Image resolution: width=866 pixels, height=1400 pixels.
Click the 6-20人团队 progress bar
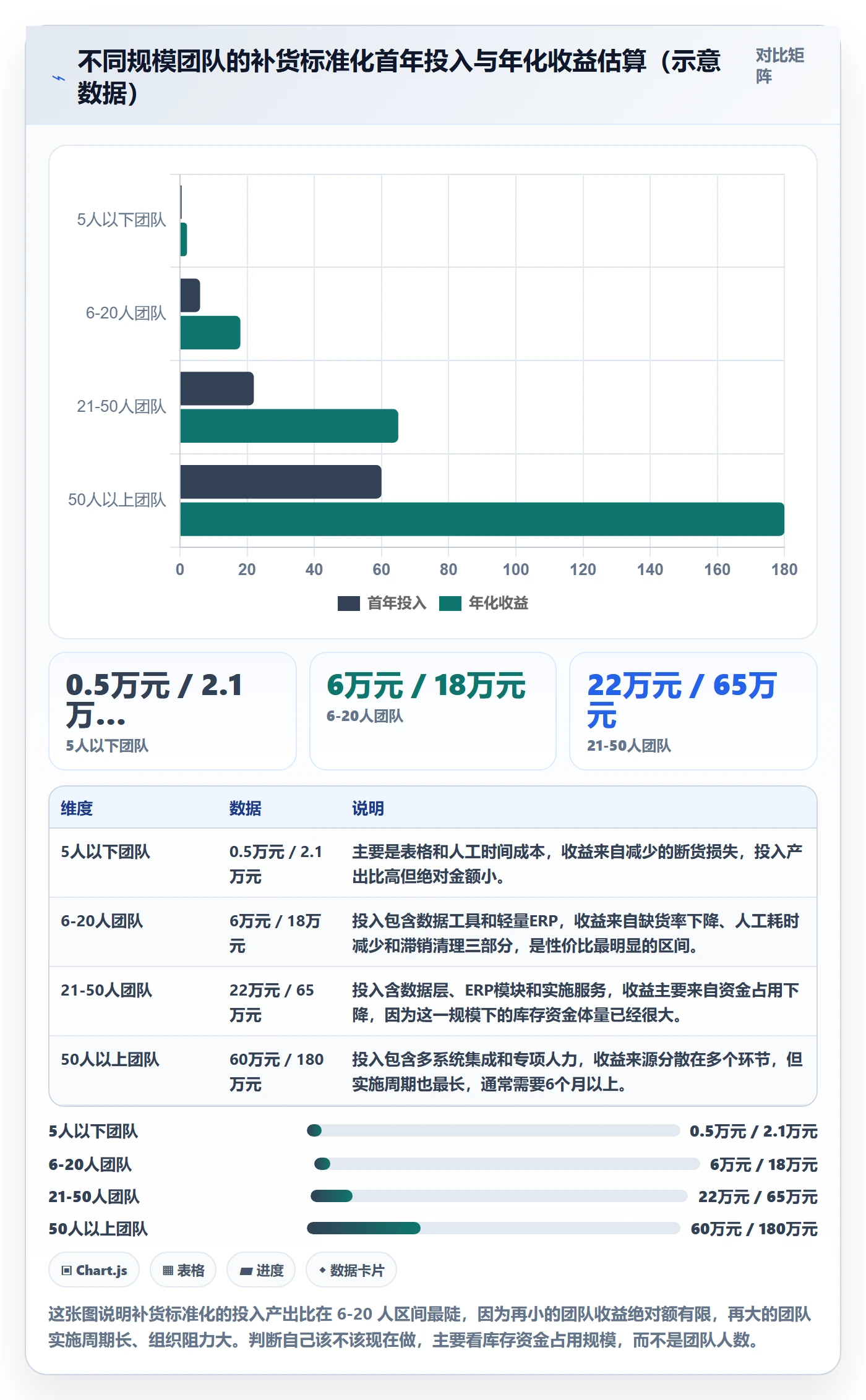pyautogui.click(x=507, y=1164)
